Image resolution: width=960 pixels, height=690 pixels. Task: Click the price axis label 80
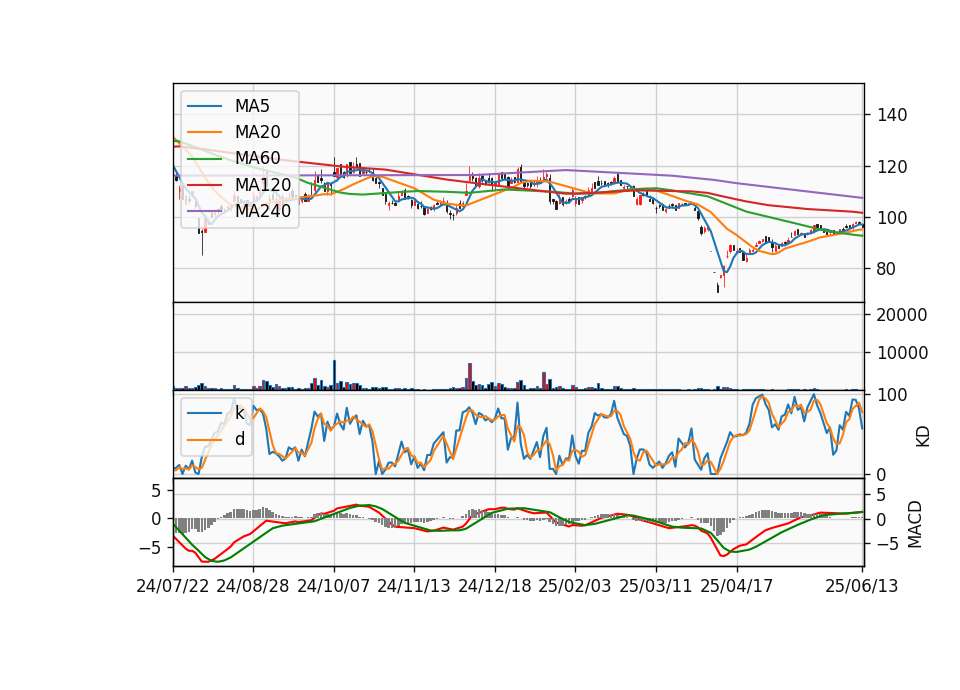pyautogui.click(x=887, y=269)
